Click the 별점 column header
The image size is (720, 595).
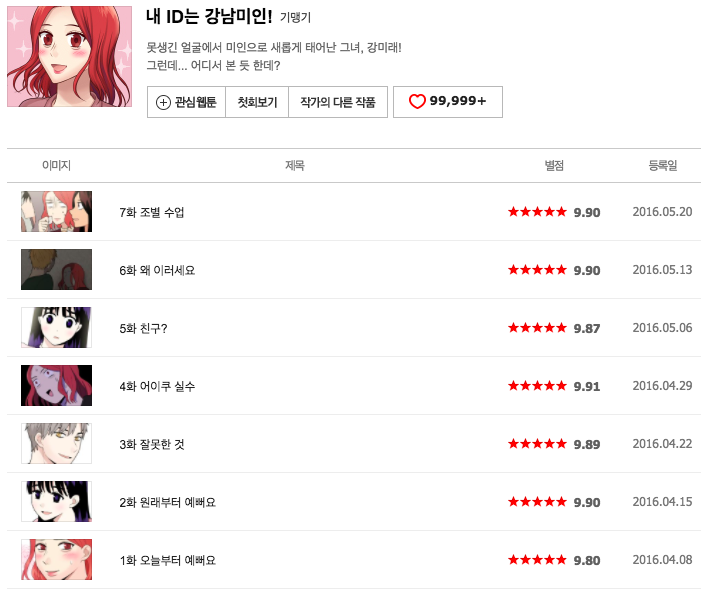(554, 166)
